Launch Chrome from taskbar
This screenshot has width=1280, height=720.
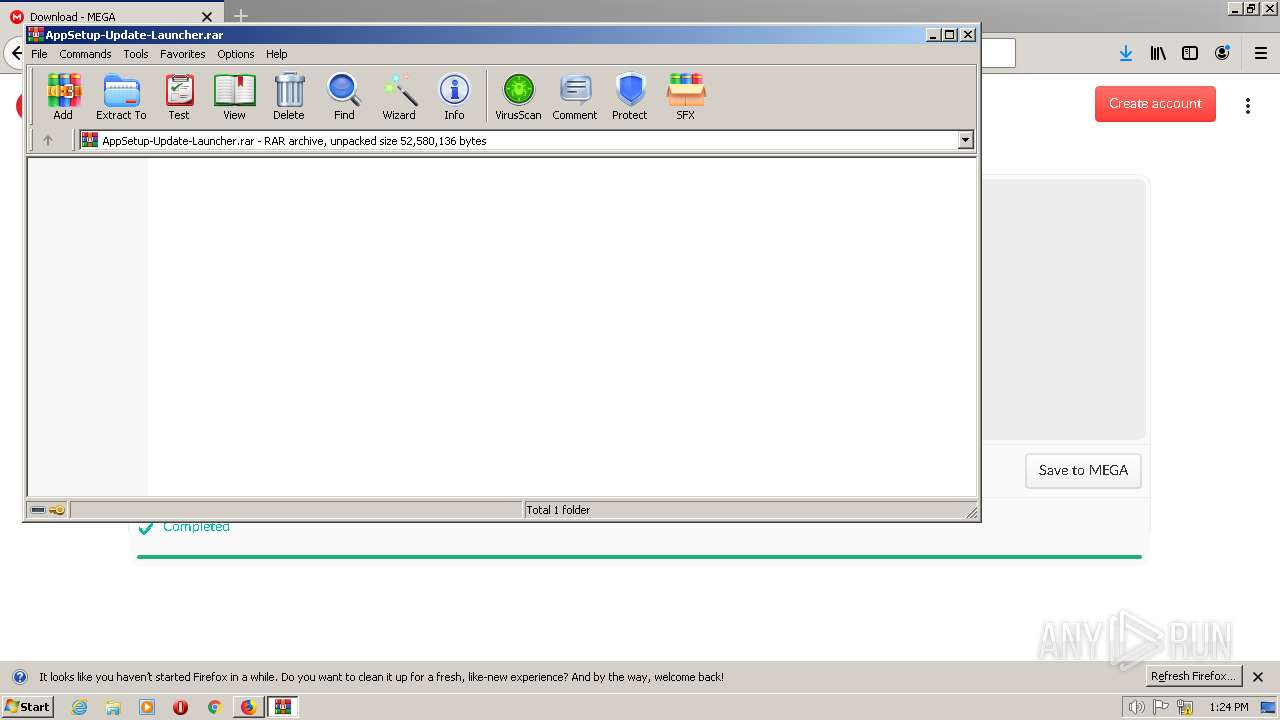point(214,707)
